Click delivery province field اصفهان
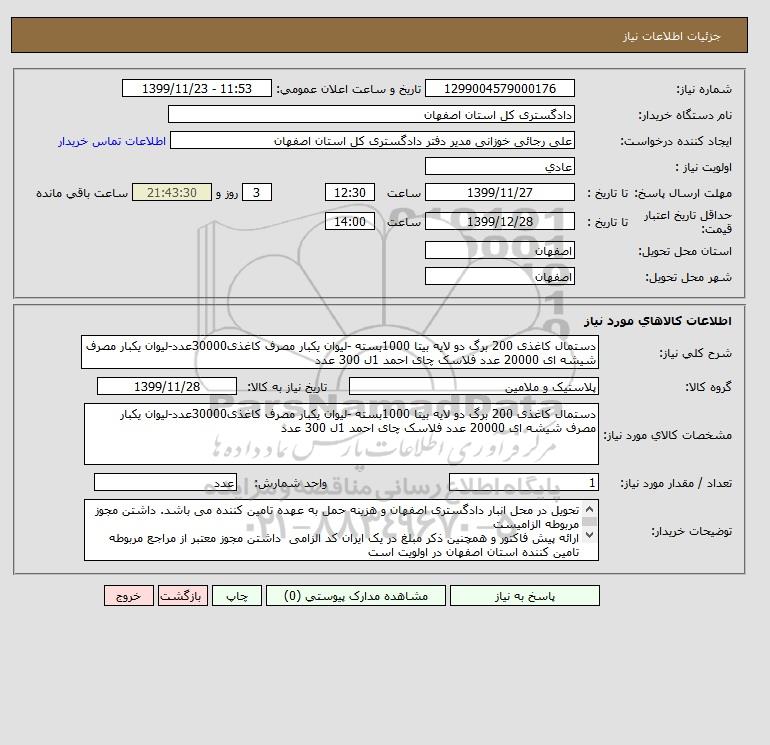The width and height of the screenshot is (770, 745). 500,251
